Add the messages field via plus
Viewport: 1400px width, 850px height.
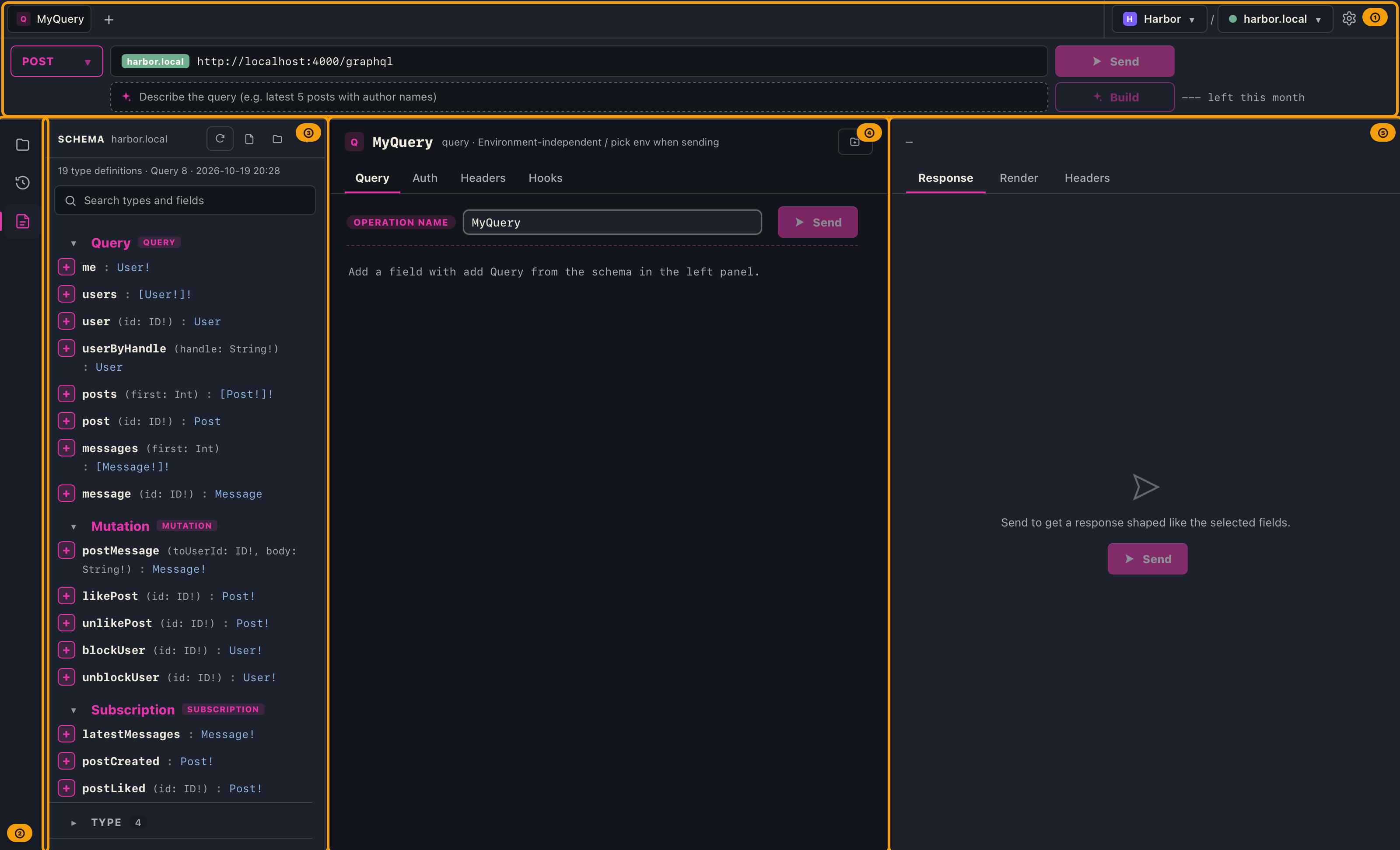66,448
